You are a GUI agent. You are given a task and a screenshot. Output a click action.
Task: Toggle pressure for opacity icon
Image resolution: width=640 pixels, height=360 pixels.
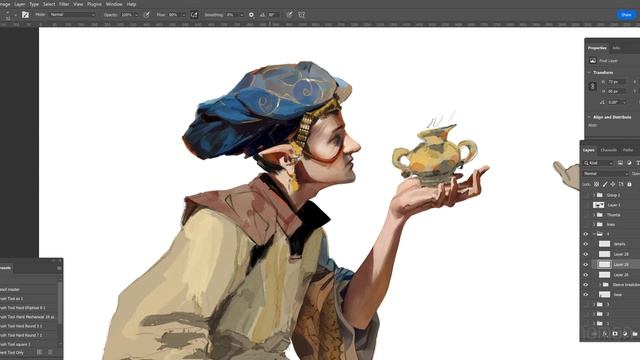tap(147, 15)
